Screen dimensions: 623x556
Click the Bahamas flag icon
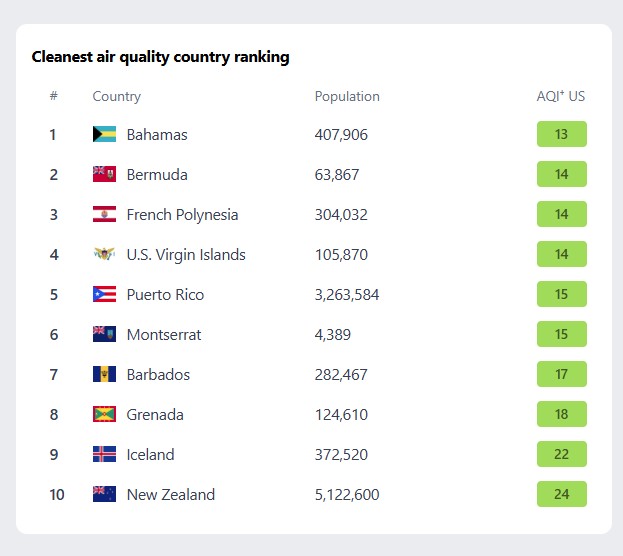click(104, 134)
